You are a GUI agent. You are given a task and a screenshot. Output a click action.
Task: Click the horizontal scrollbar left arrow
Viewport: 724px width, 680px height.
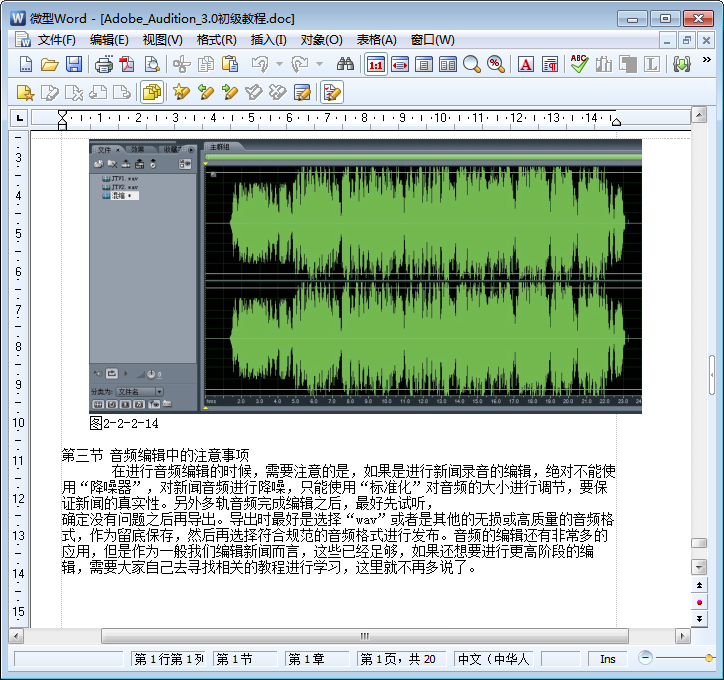coord(17,637)
